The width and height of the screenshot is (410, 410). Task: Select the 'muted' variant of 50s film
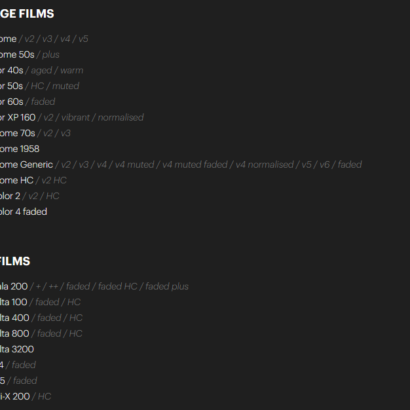[x=66, y=86]
